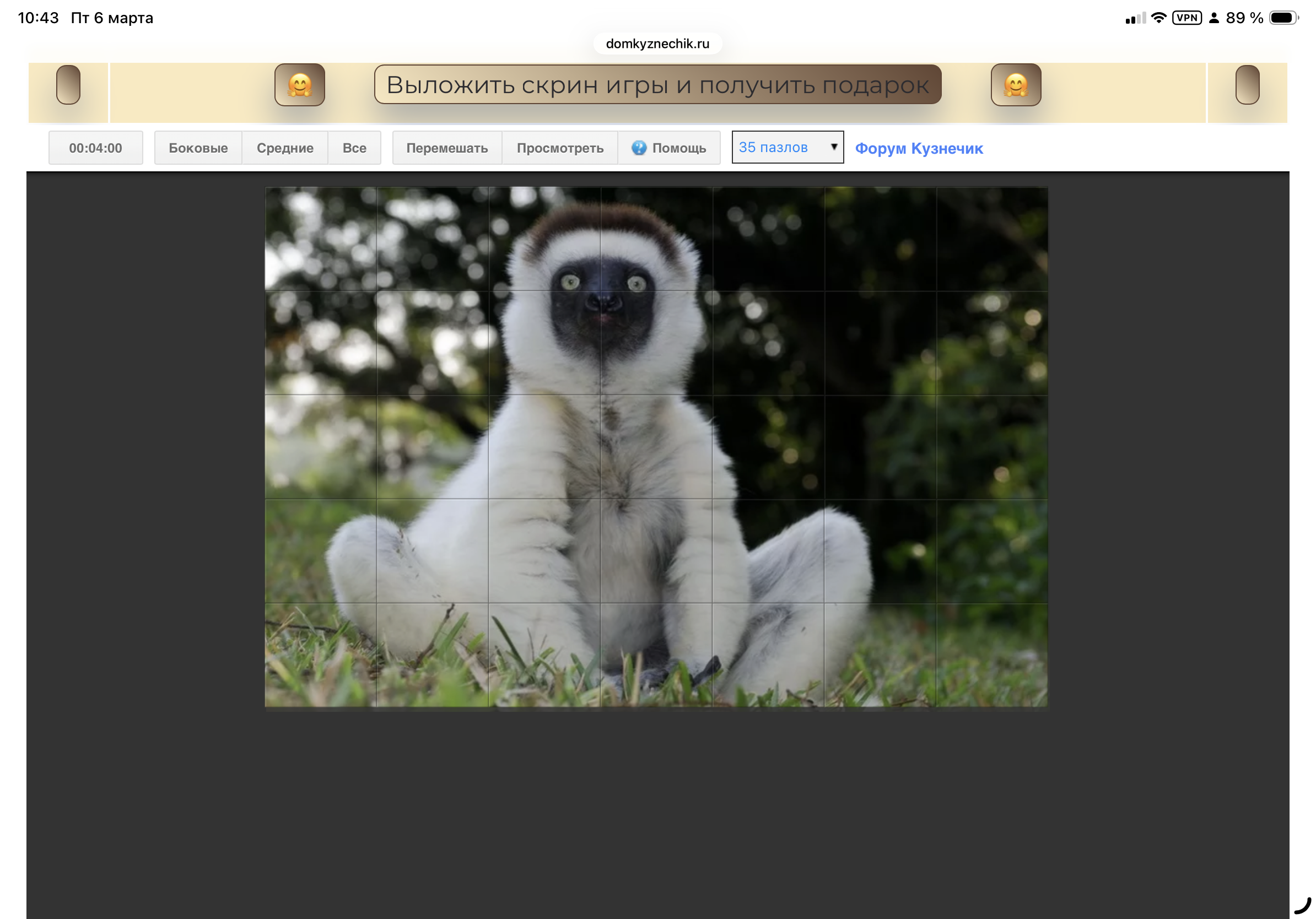Tap the Wi-Fi status icon
The image size is (1316, 919).
click(x=1158, y=18)
